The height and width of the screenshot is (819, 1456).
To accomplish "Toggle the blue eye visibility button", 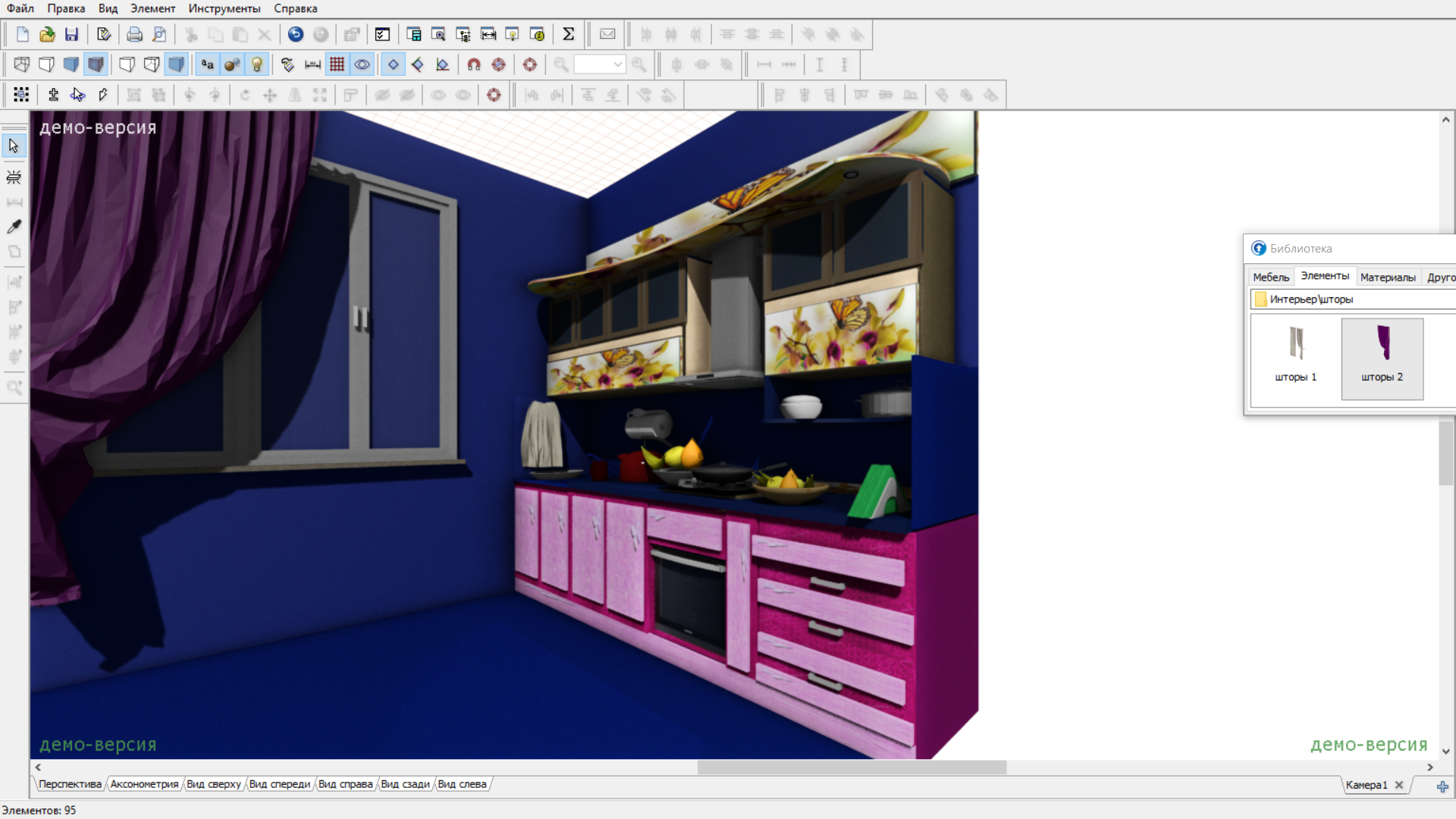I will 362,64.
